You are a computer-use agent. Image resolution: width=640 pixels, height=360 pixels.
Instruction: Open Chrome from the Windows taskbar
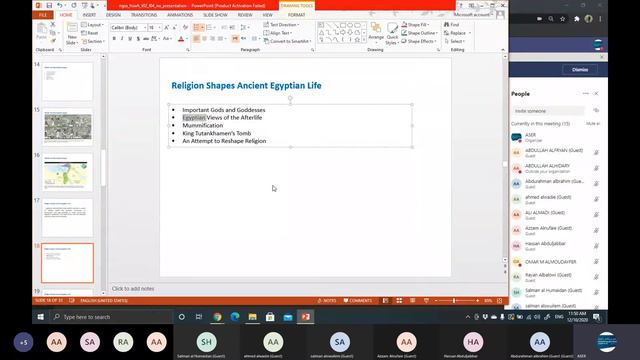click(217, 317)
